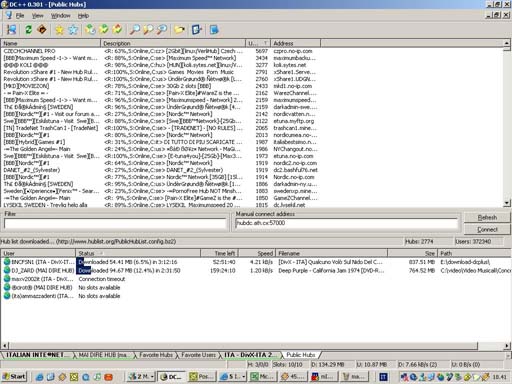Click the hub list scroll-down arrow

point(507,203)
